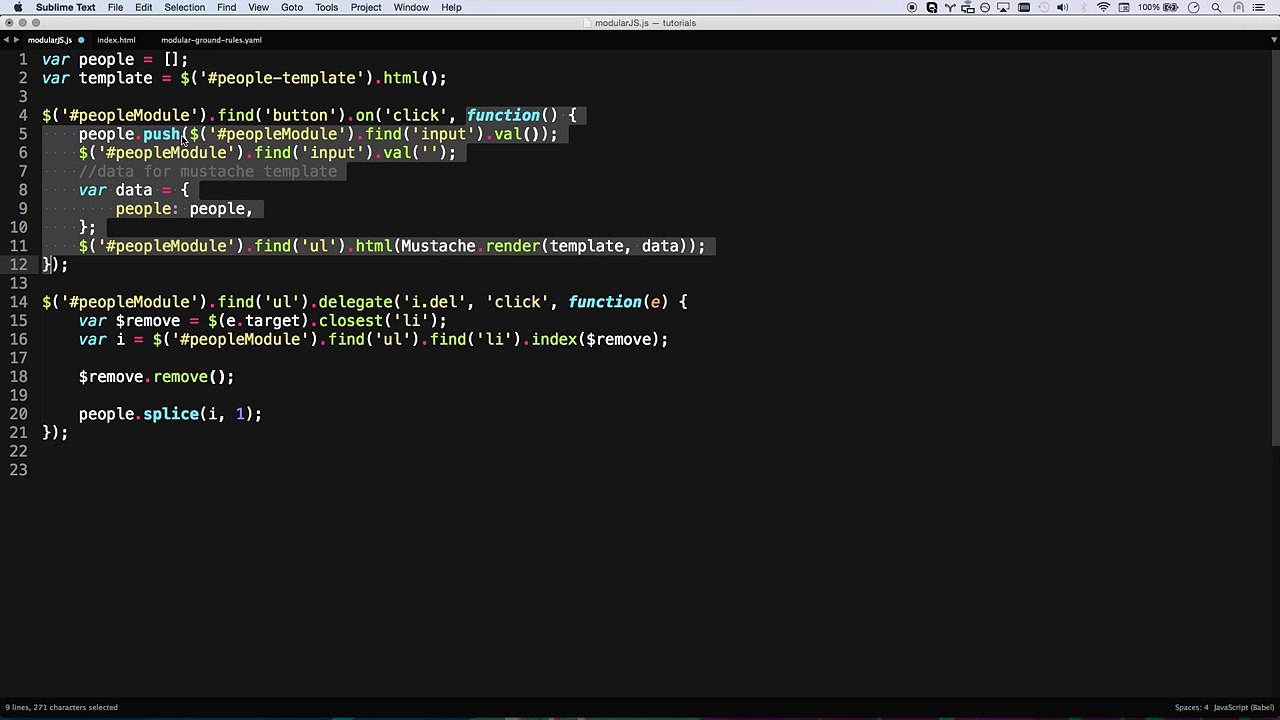Screen dimensions: 1280x720
Task: Click the Q app menu bar icon
Action: tap(932, 7)
